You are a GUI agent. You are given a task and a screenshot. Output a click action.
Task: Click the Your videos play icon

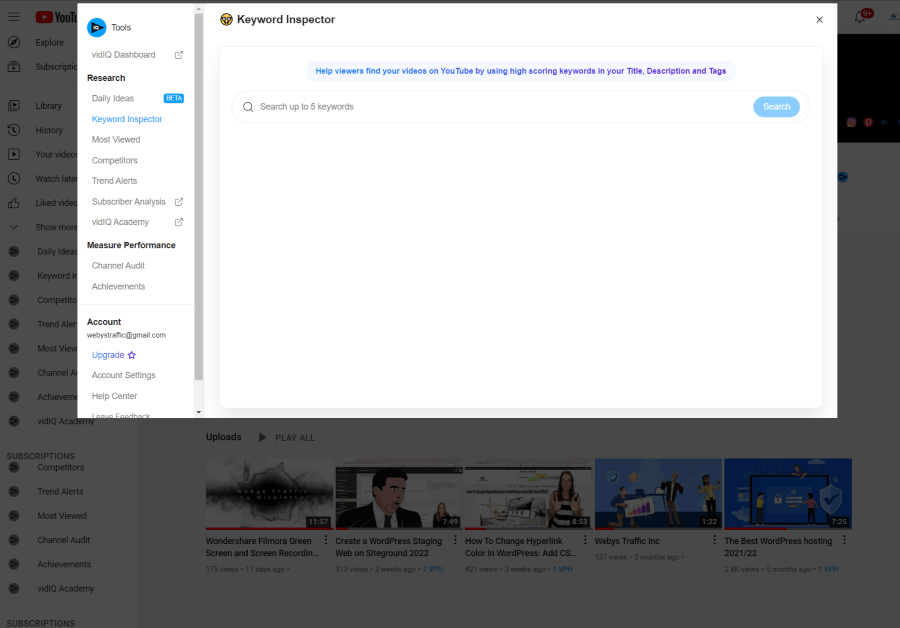[14, 154]
